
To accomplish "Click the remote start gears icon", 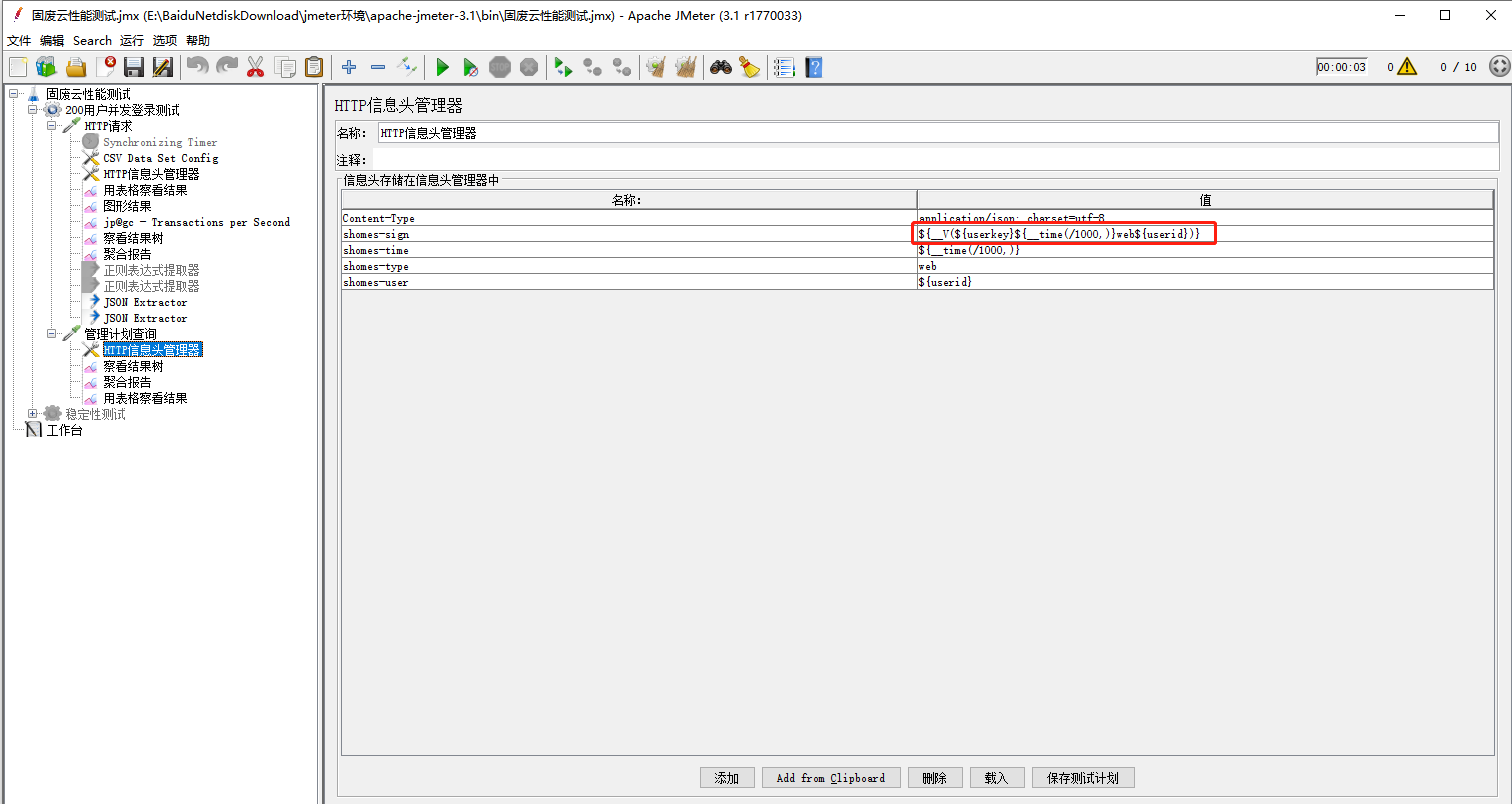I will pos(561,66).
